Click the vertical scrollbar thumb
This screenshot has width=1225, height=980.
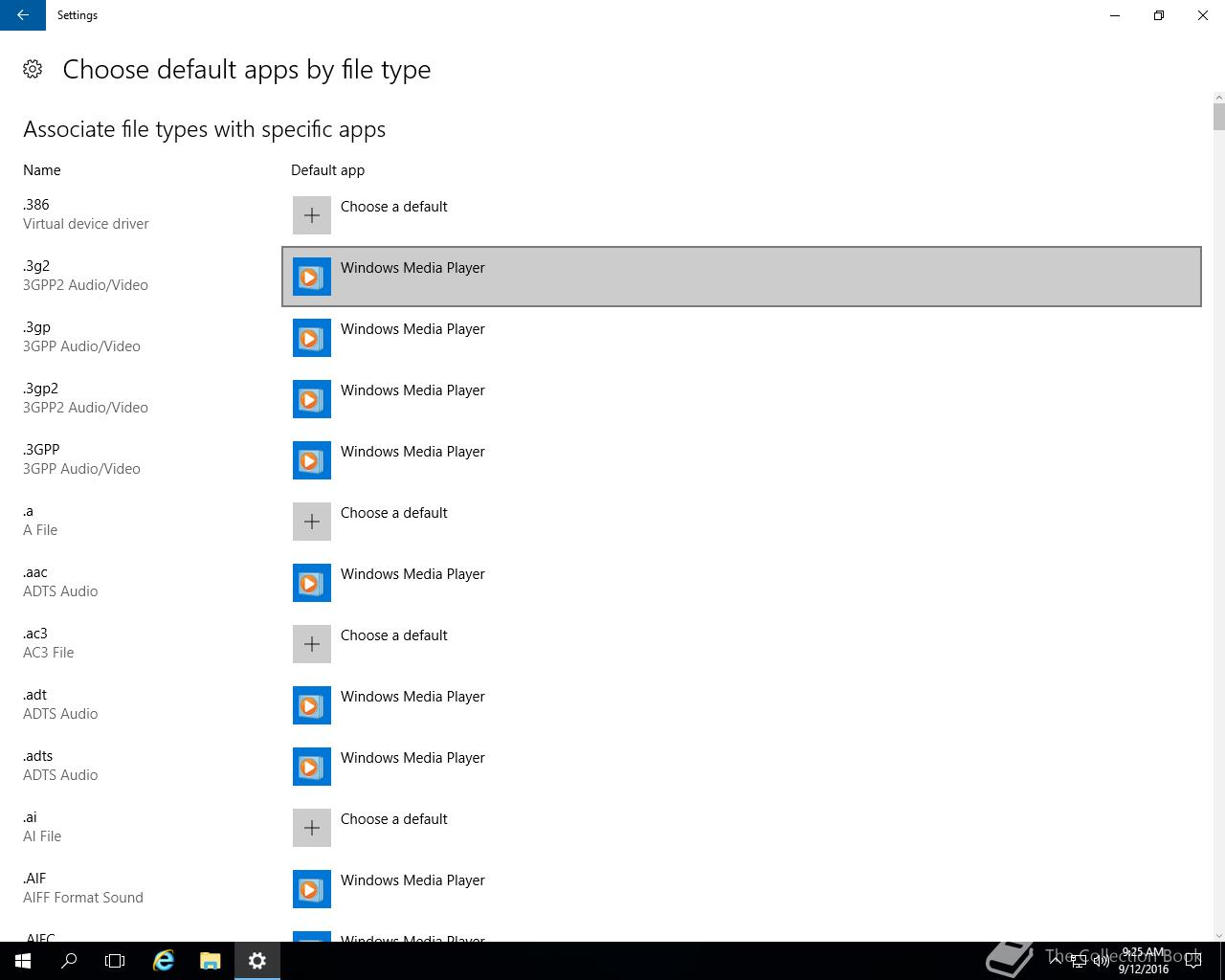1218,117
